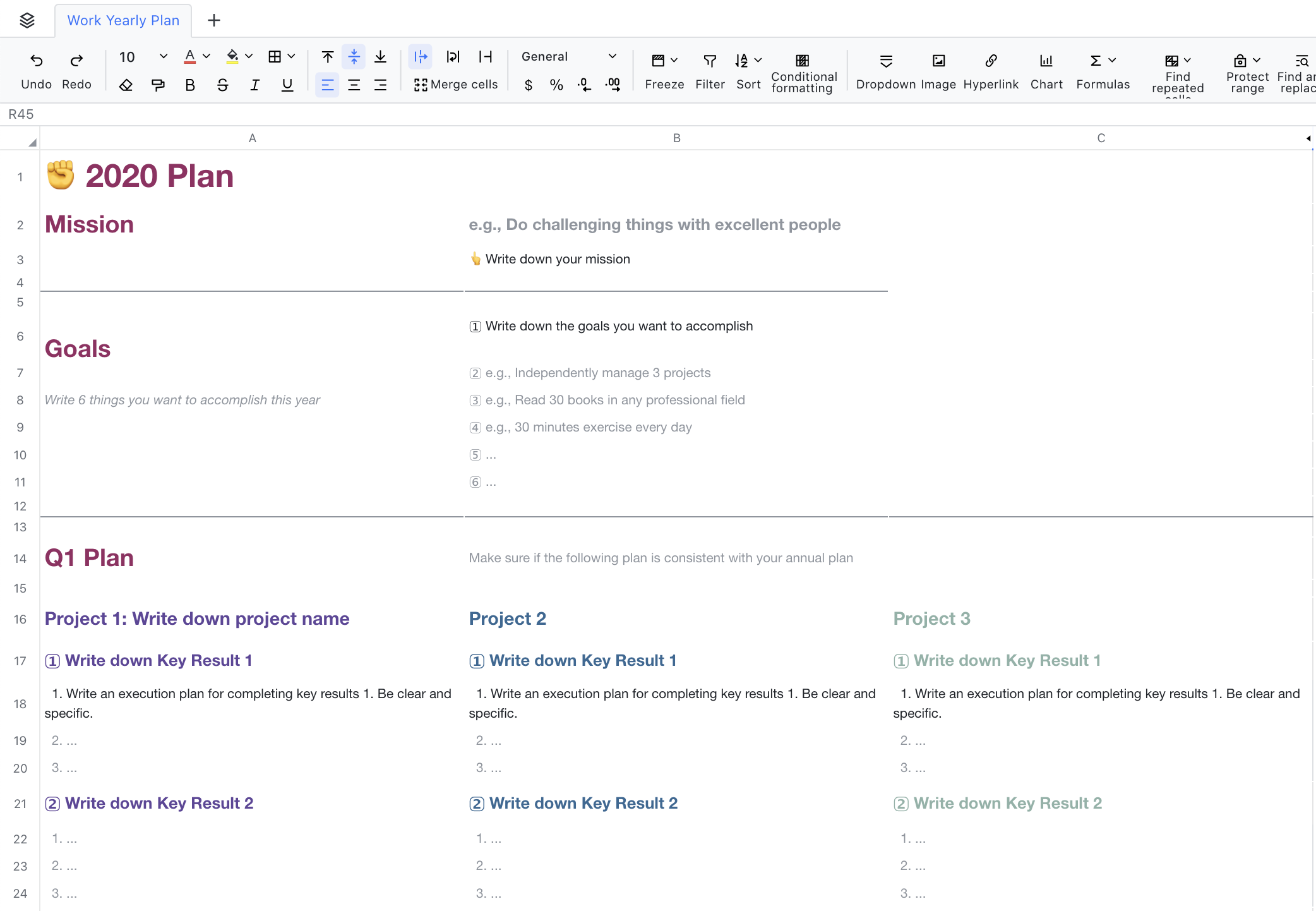Select column C header
The width and height of the screenshot is (1316, 911).
[x=1101, y=138]
